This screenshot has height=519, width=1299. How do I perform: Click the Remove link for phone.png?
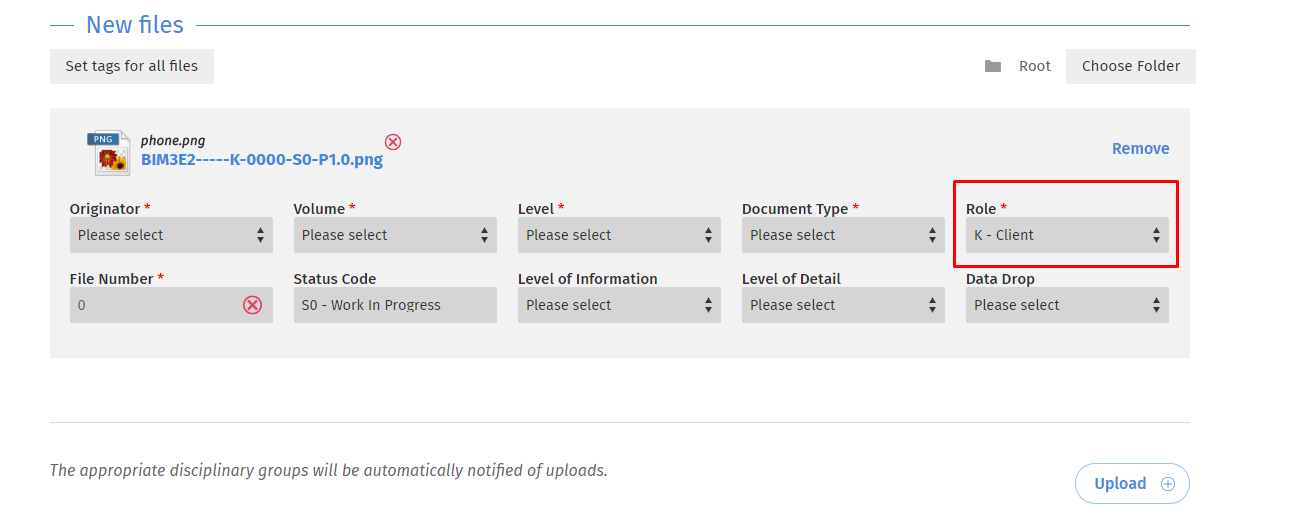[1141, 148]
